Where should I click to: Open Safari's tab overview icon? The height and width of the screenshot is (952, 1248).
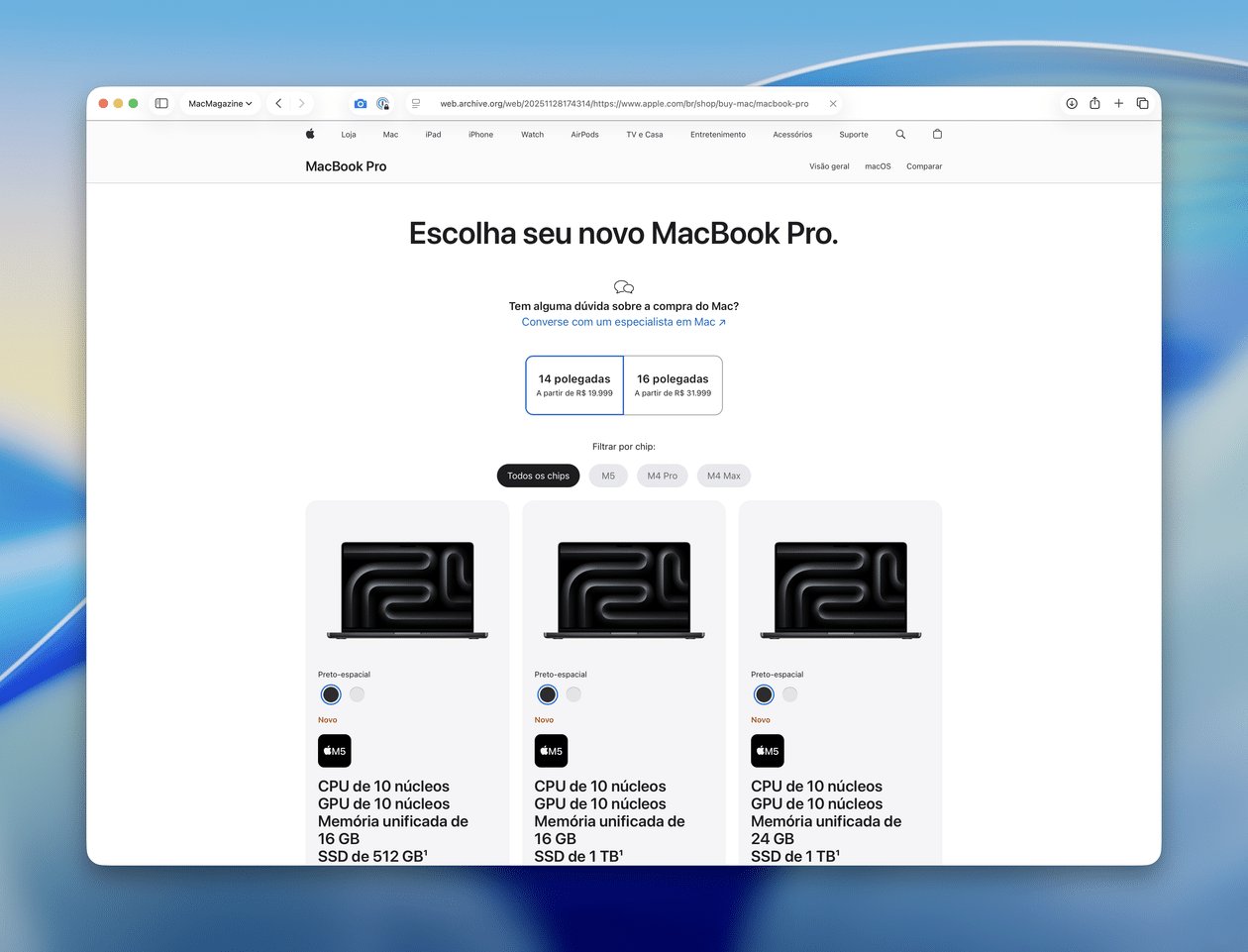point(1143,102)
